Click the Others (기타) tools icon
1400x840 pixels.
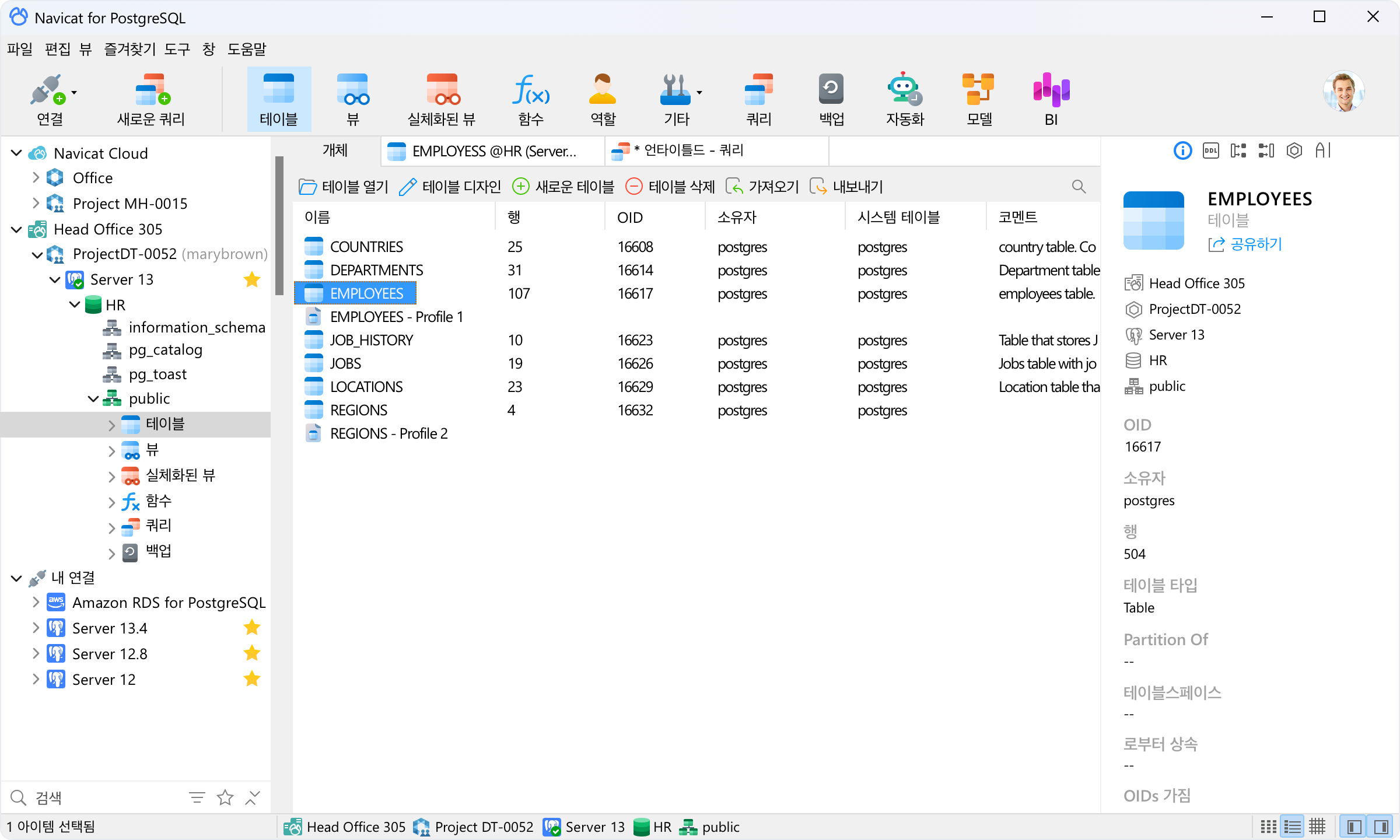[x=675, y=90]
